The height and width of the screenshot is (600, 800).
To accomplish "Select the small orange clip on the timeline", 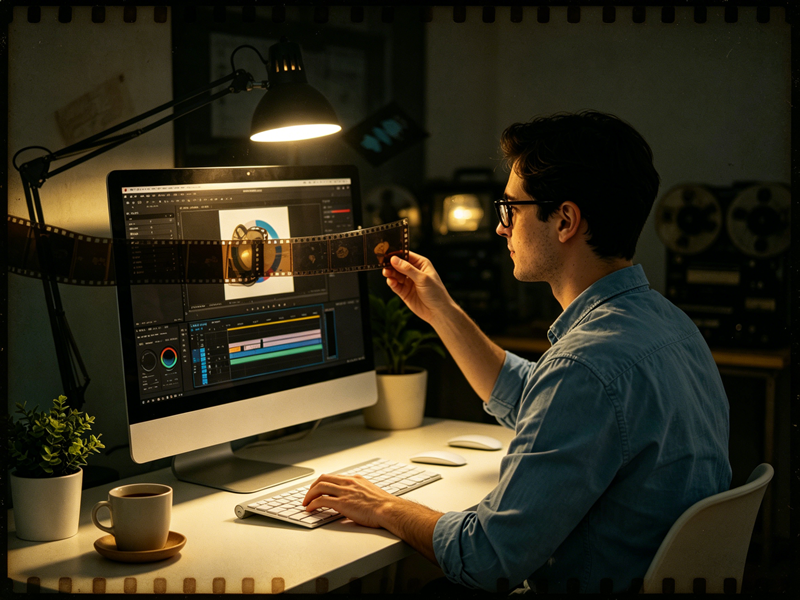I will click(x=236, y=348).
